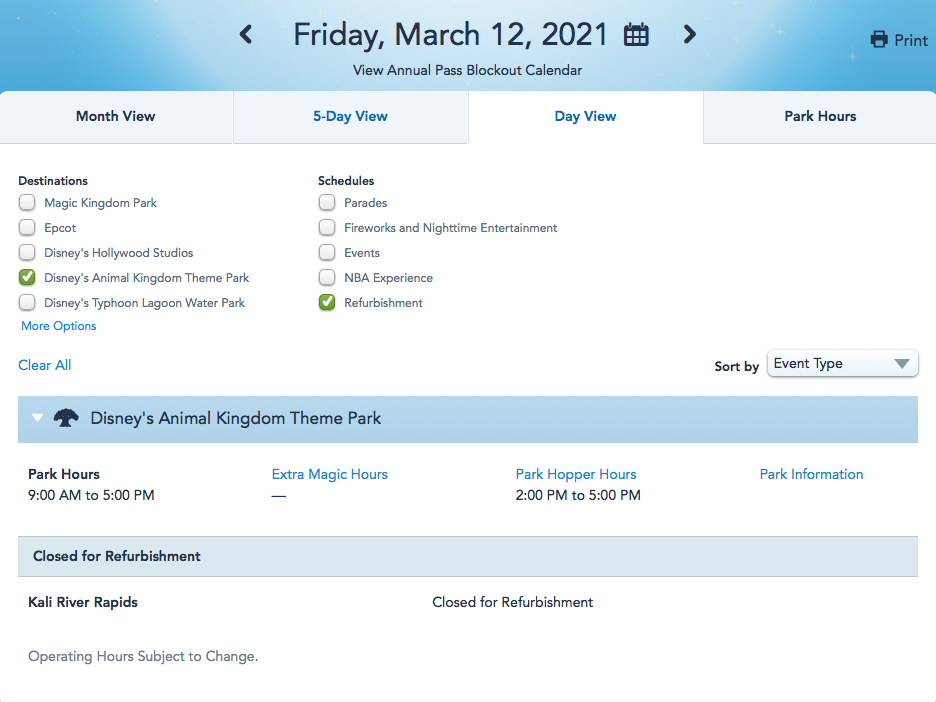Viewport: 936px width, 702px height.
Task: Go to the previous day arrow
Action: [x=245, y=34]
